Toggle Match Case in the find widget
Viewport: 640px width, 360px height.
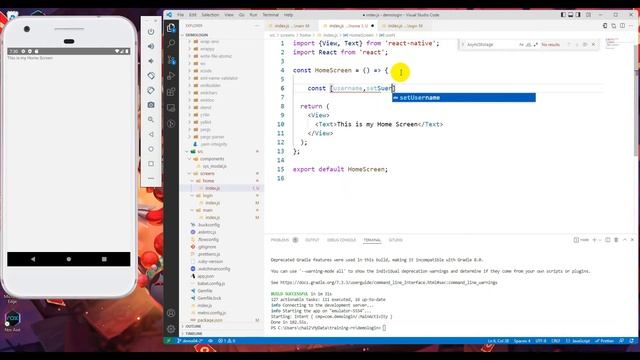point(521,44)
